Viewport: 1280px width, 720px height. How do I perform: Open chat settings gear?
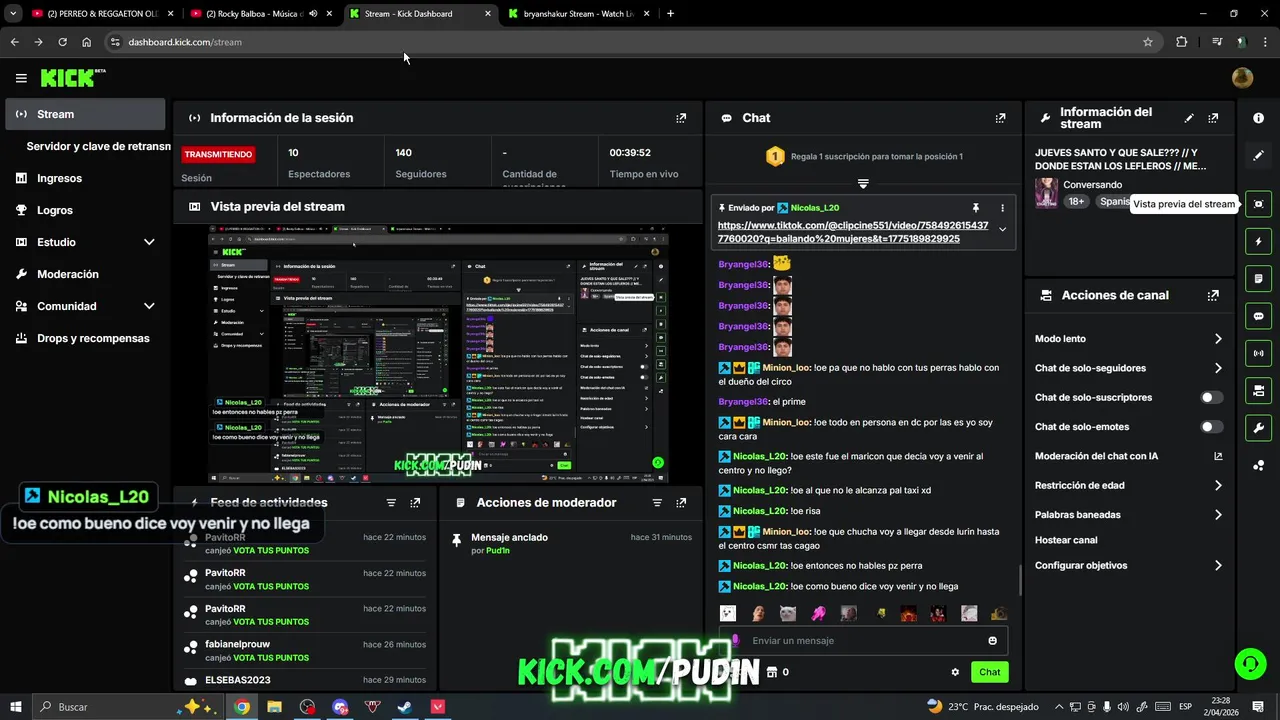coord(955,672)
